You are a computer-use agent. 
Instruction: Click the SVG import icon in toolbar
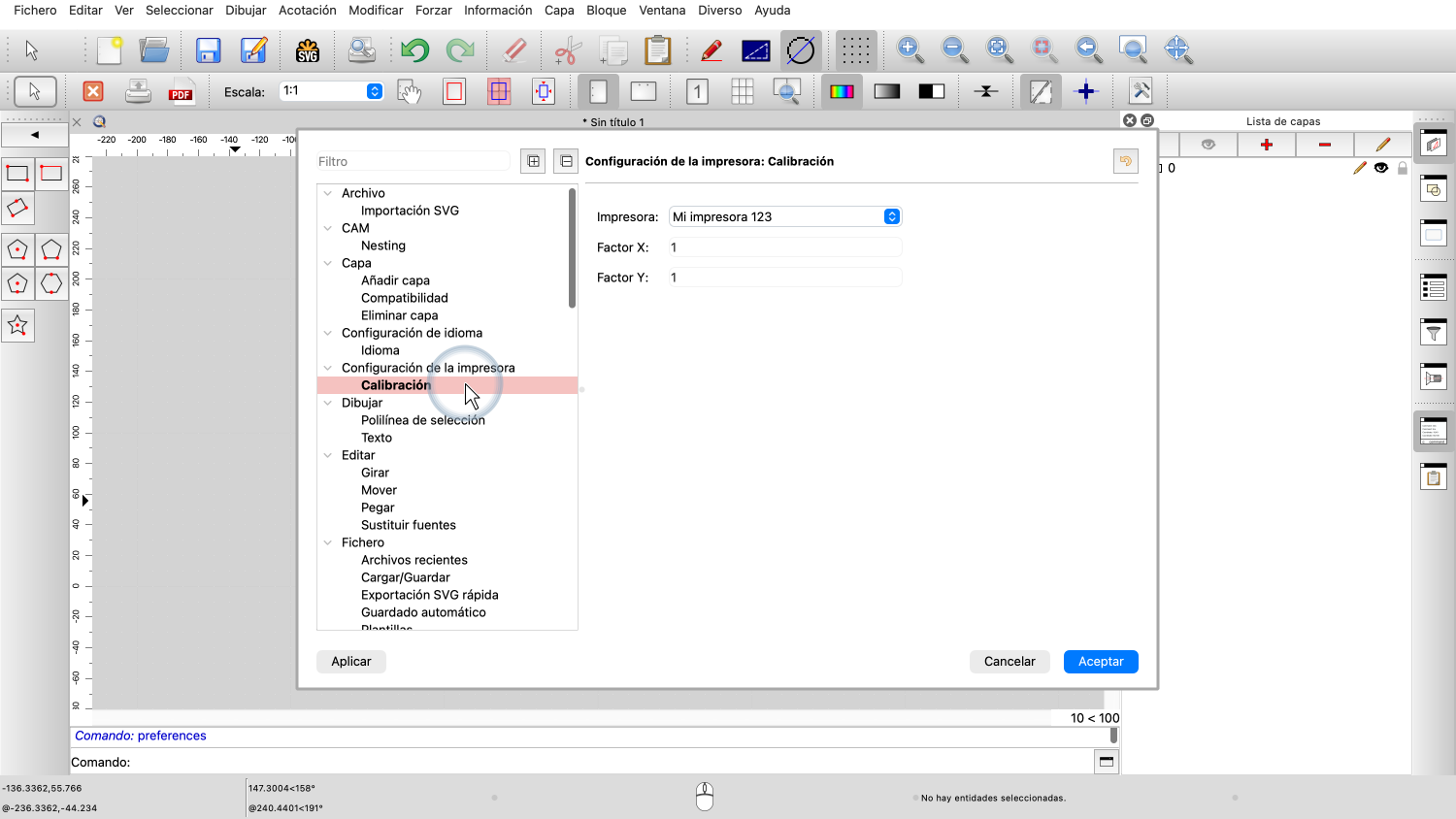(308, 50)
